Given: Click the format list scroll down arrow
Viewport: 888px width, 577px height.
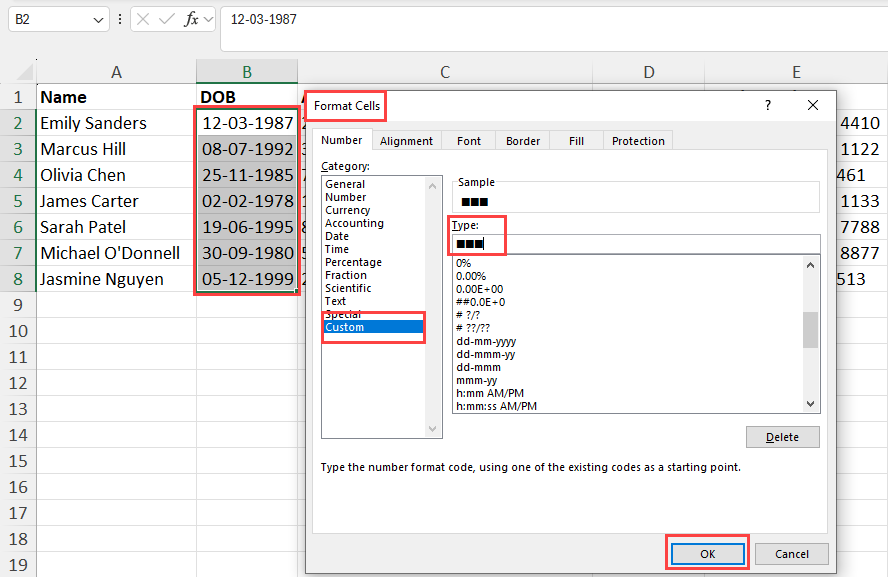Looking at the screenshot, I should (x=810, y=404).
